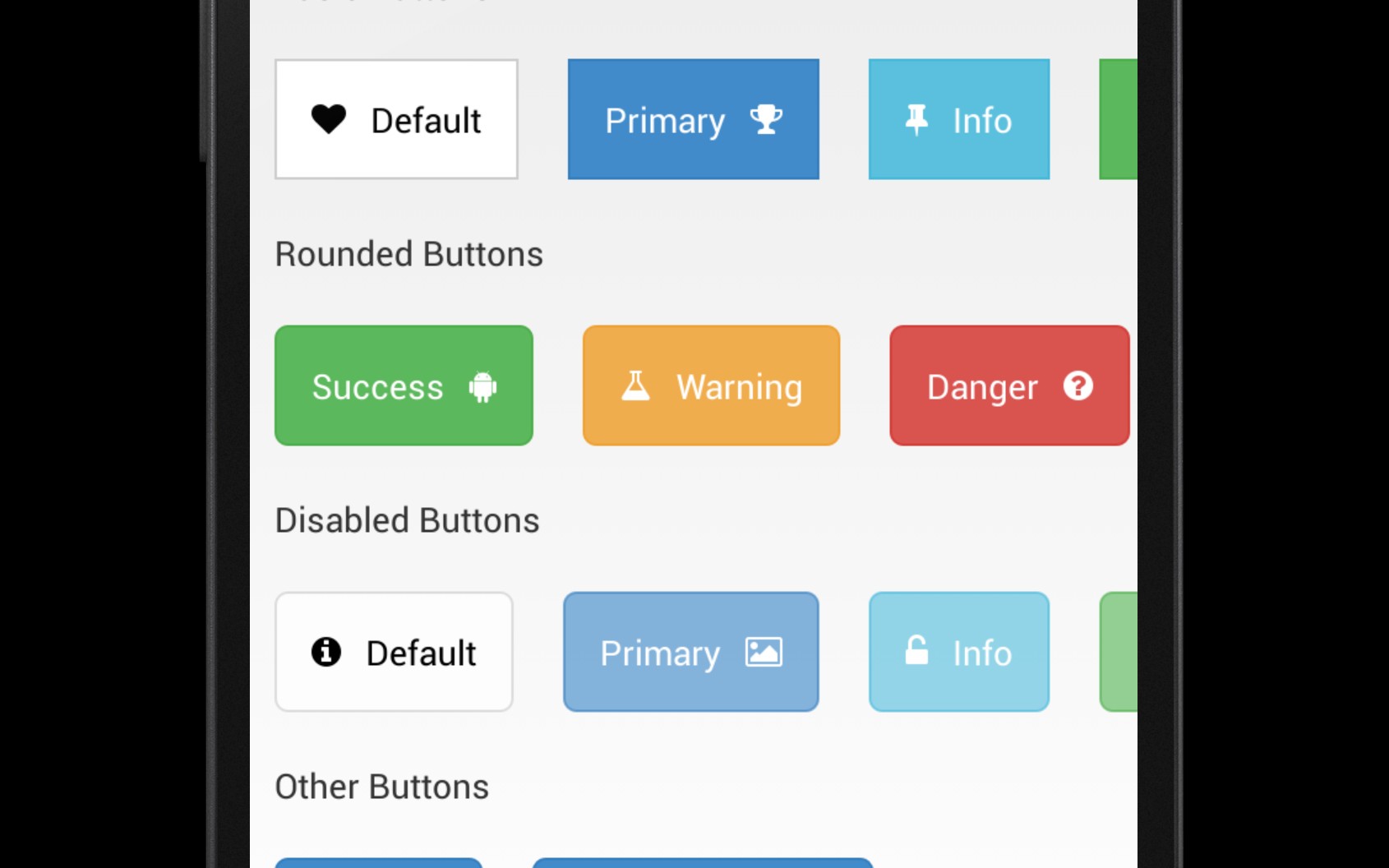
Task: Tap the orange Warning button
Action: (x=711, y=386)
